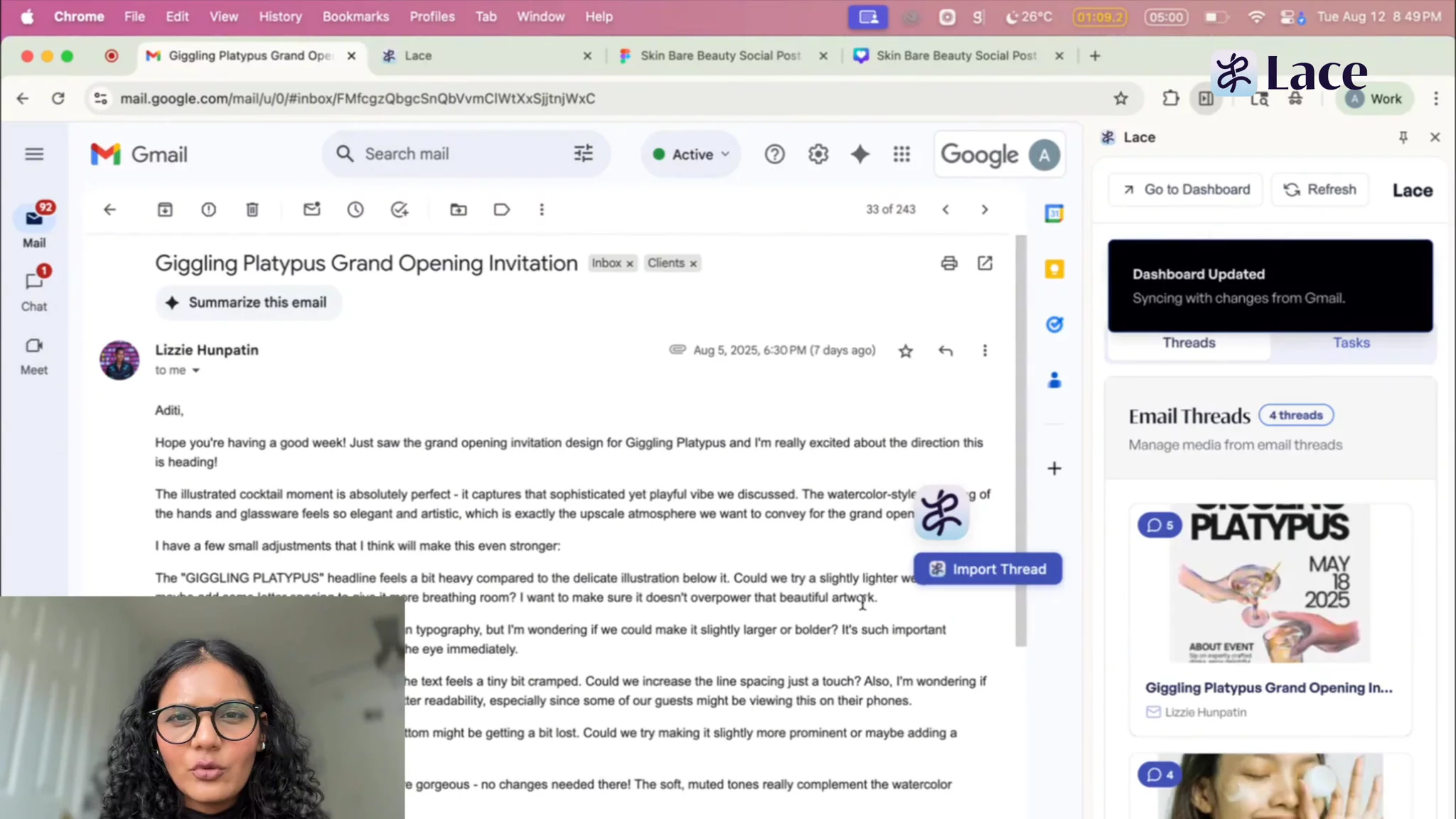Click the Import Thread button
The image size is (1456, 819).
pyautogui.click(x=987, y=569)
